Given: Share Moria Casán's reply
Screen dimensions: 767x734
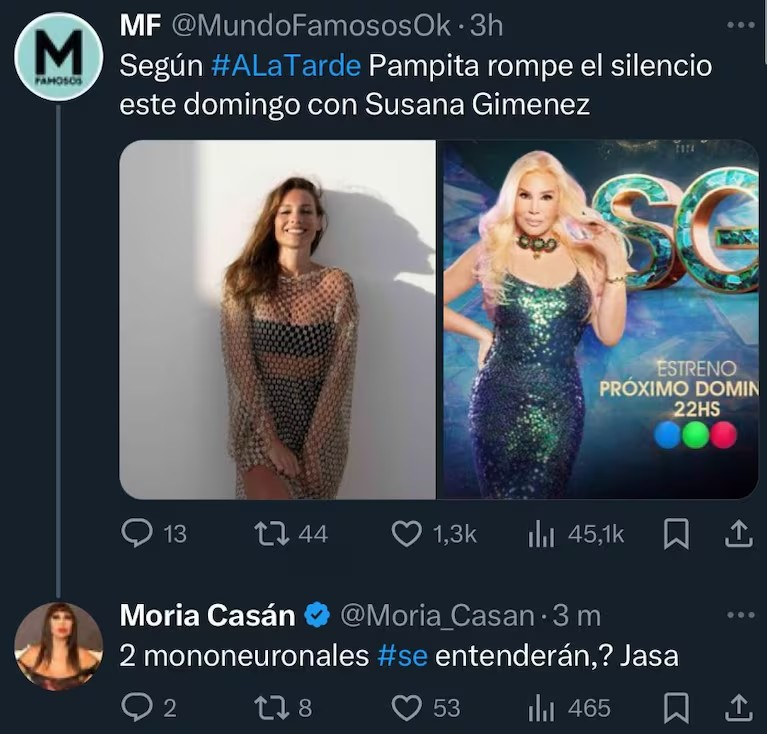Looking at the screenshot, I should pyautogui.click(x=737, y=708).
